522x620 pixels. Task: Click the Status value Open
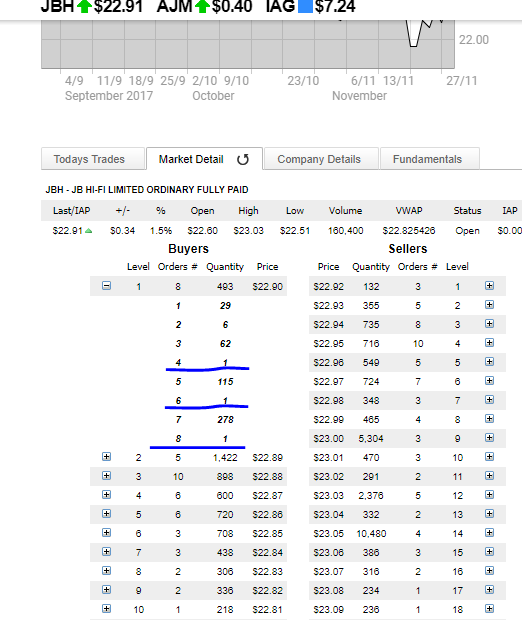(467, 231)
